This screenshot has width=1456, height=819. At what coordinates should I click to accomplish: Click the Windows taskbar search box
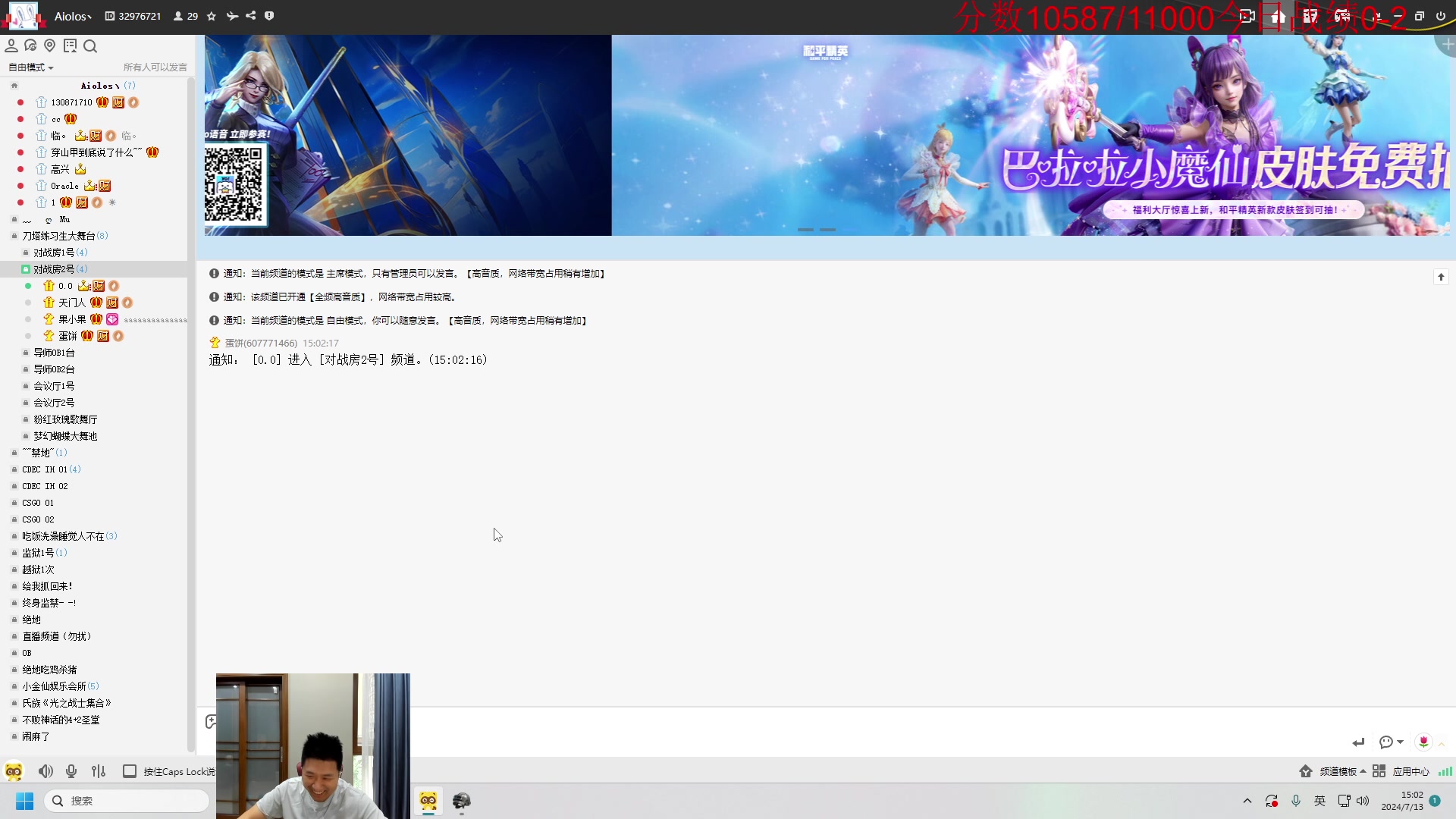(127, 801)
